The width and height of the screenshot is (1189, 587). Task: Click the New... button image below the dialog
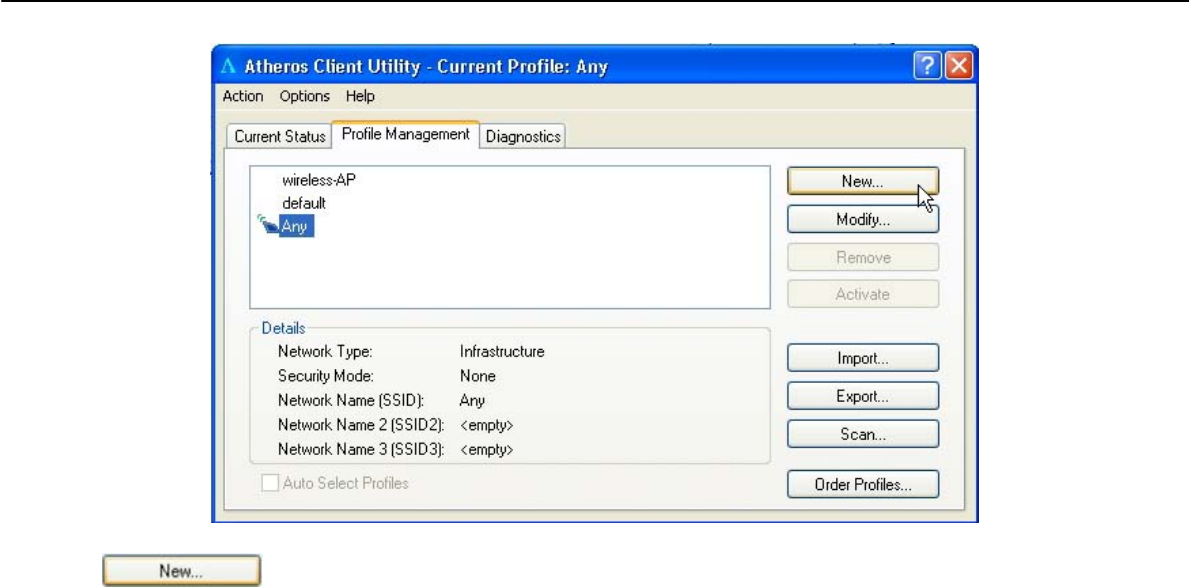(182, 571)
